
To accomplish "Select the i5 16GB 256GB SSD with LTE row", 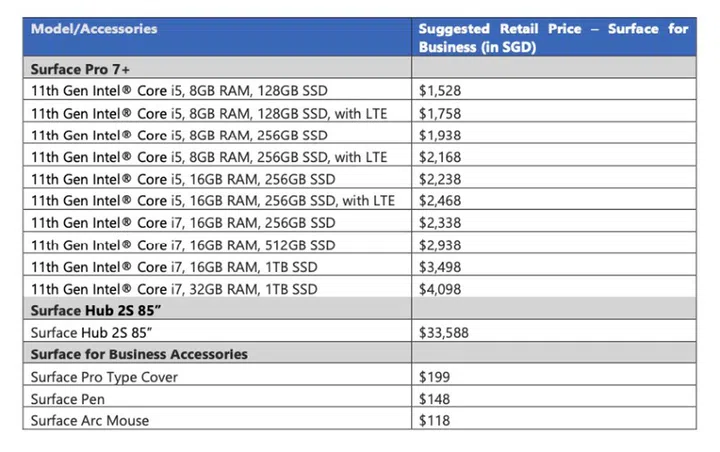I will tap(213, 201).
